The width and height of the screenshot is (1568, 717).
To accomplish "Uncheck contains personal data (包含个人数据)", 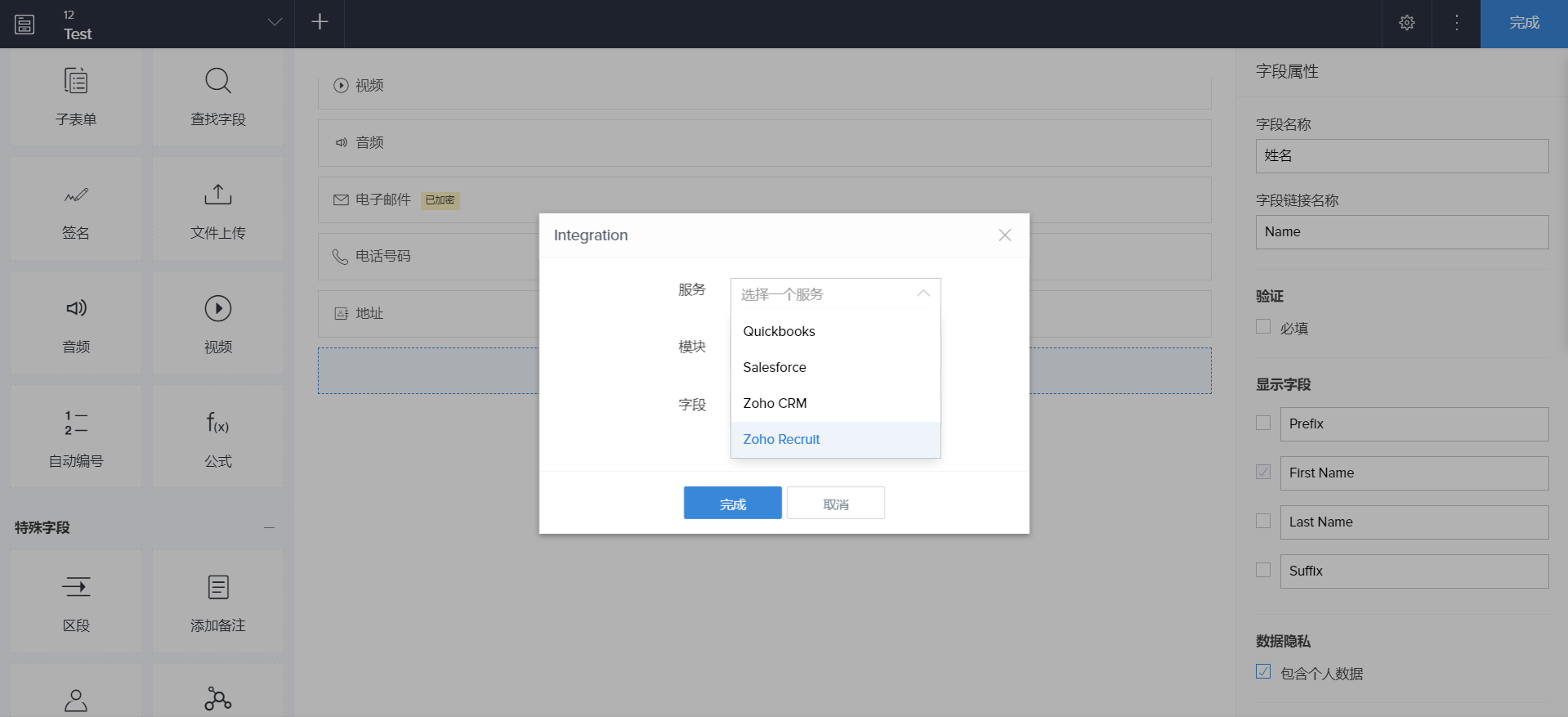I will coord(1263,672).
